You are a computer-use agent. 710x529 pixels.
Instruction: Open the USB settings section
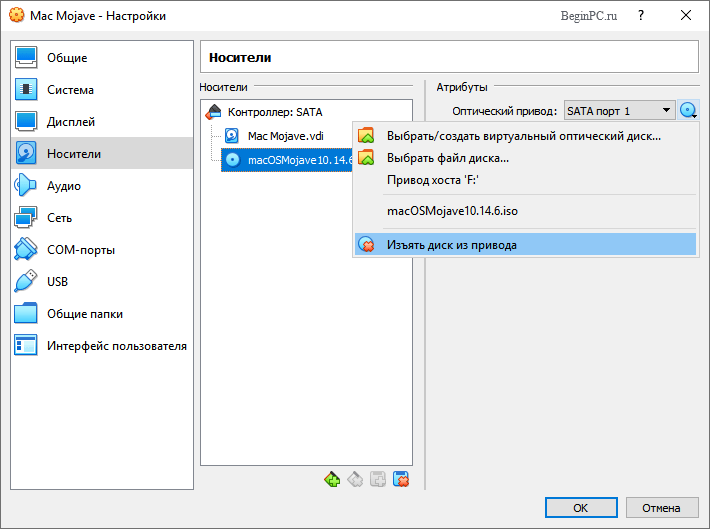[102, 282]
